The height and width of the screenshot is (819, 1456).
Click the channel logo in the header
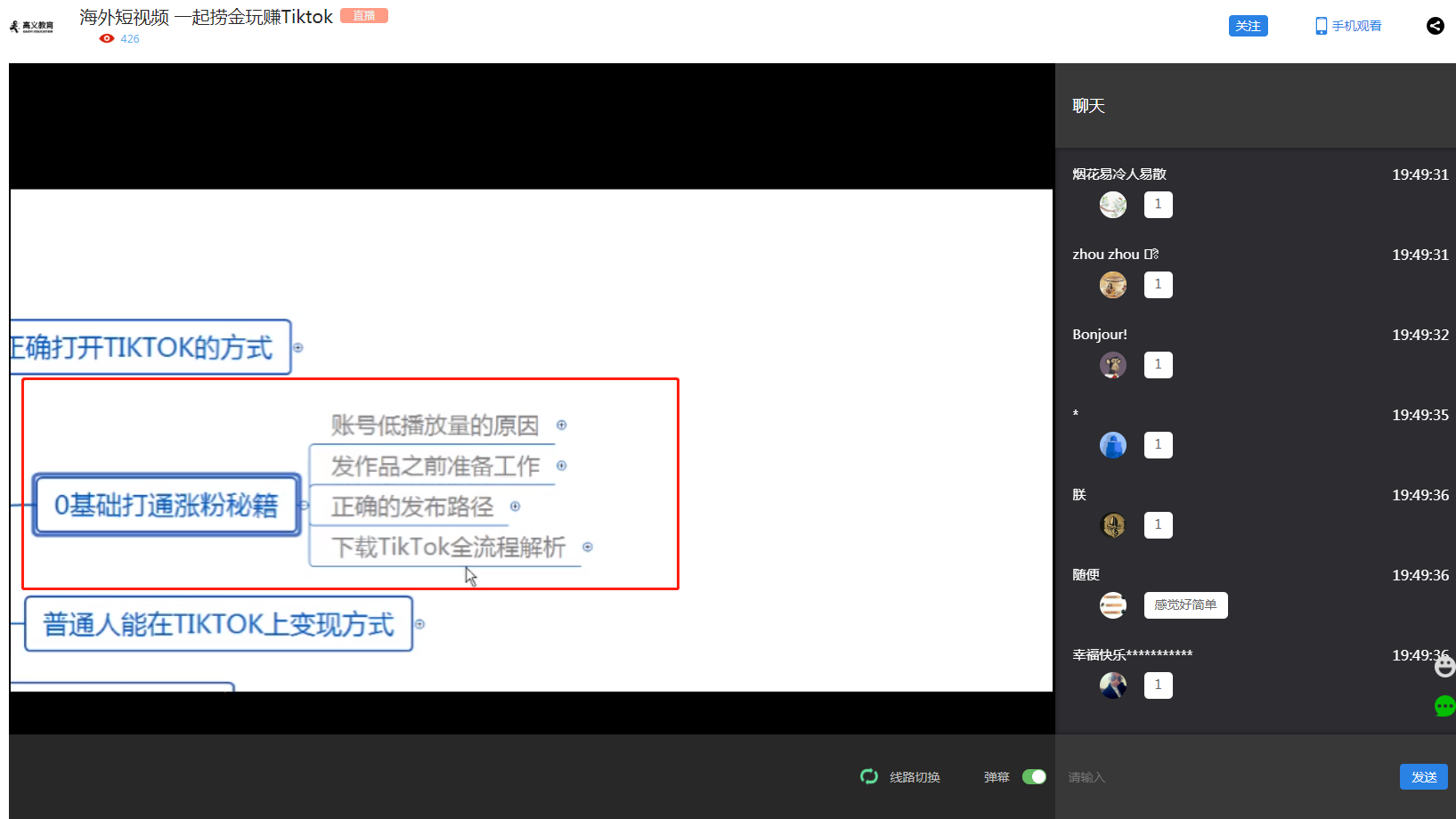31,27
